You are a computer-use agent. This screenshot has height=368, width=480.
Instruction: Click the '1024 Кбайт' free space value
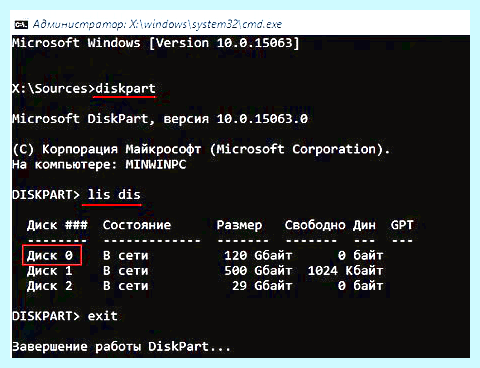pyautogui.click(x=345, y=271)
